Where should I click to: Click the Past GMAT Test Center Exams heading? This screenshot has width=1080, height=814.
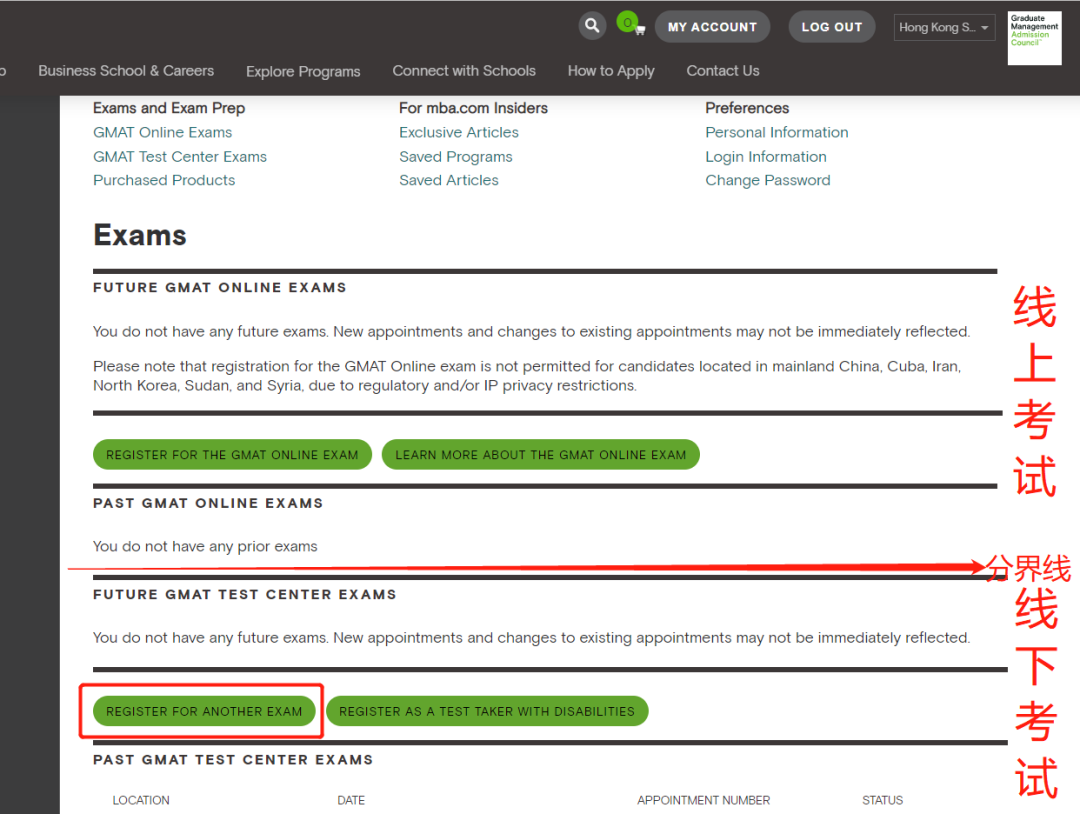[x=233, y=760]
